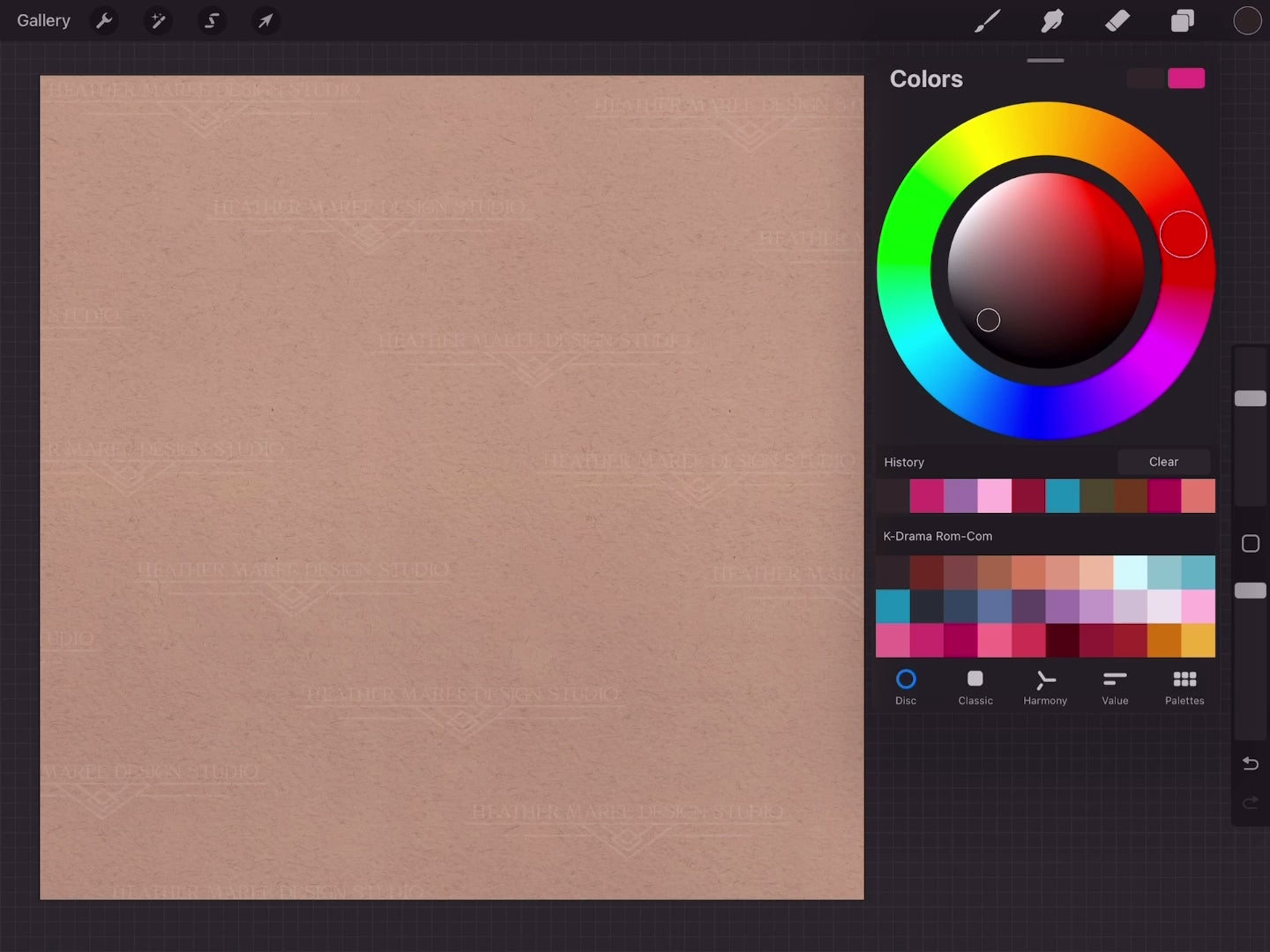The image size is (1270, 952).
Task: Select the Brush tool
Action: pyautogui.click(x=987, y=20)
